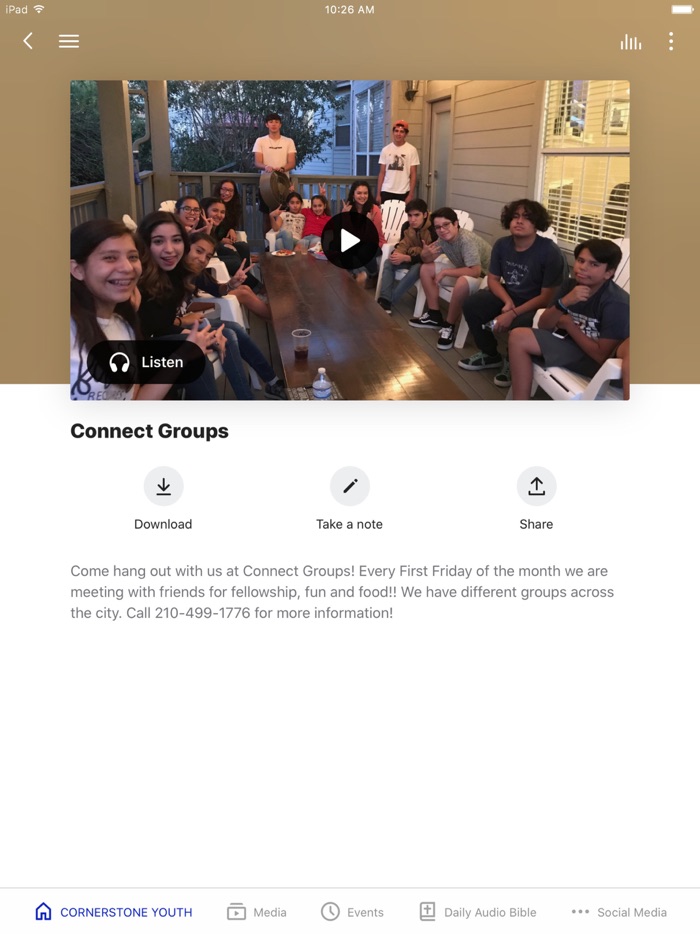
Task: Click the Share upload icon
Action: (x=536, y=486)
